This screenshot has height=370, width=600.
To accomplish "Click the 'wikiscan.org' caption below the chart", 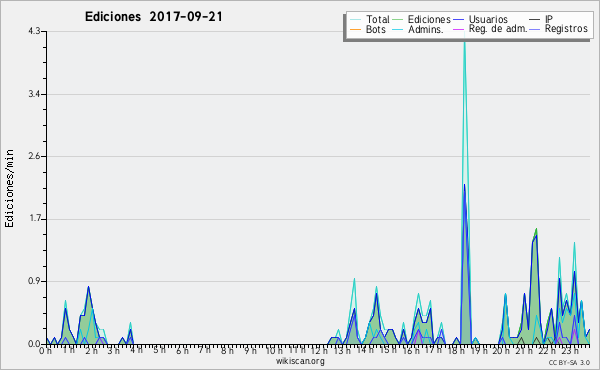I will pyautogui.click(x=300, y=361).
